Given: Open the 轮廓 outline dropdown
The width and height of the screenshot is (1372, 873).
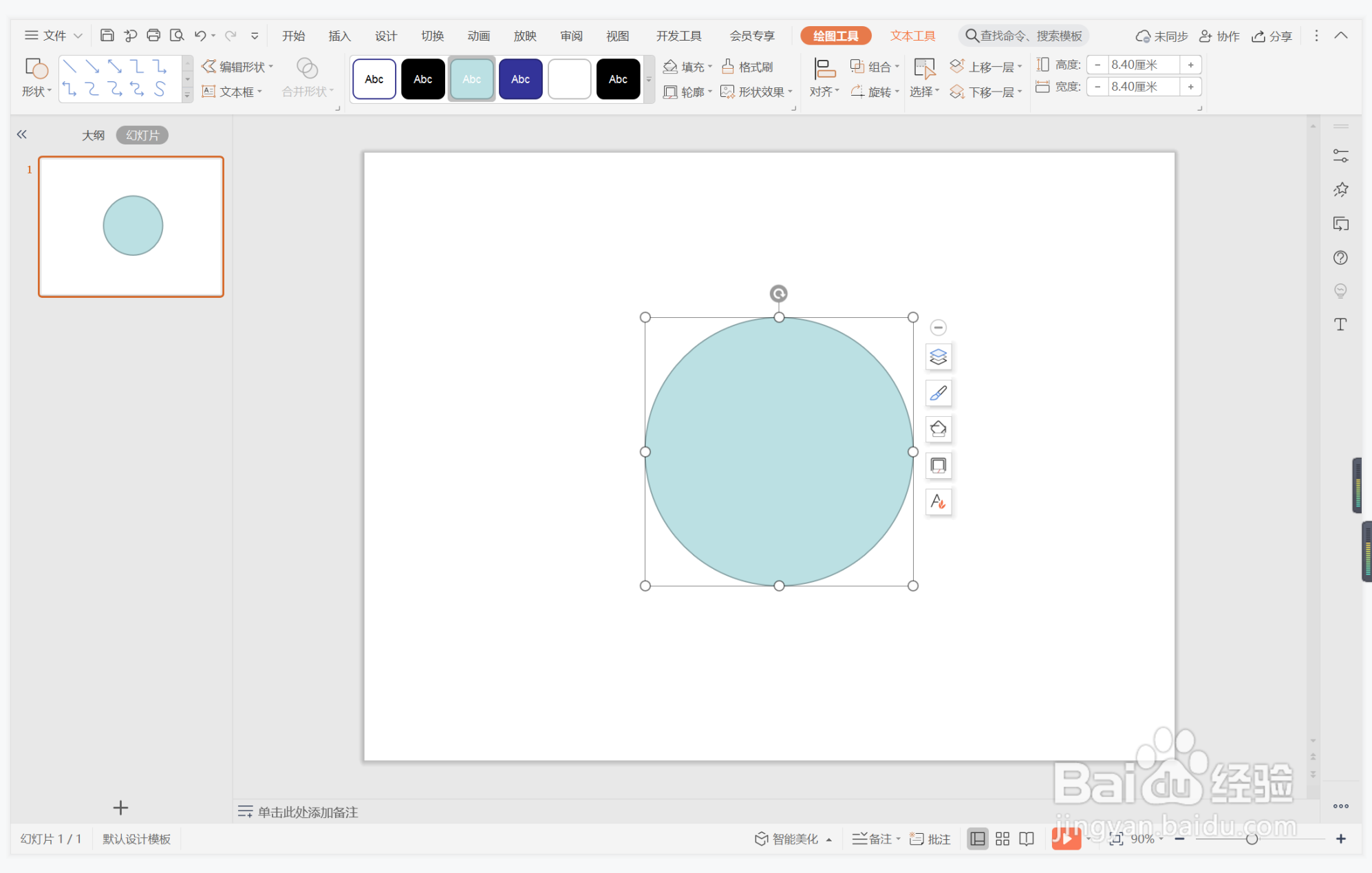Looking at the screenshot, I should point(687,91).
